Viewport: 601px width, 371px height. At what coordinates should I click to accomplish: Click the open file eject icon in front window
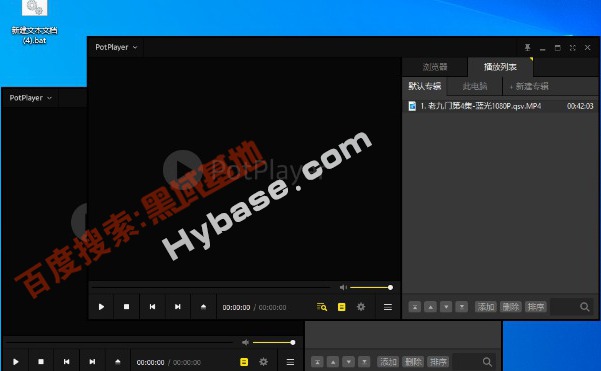204,307
